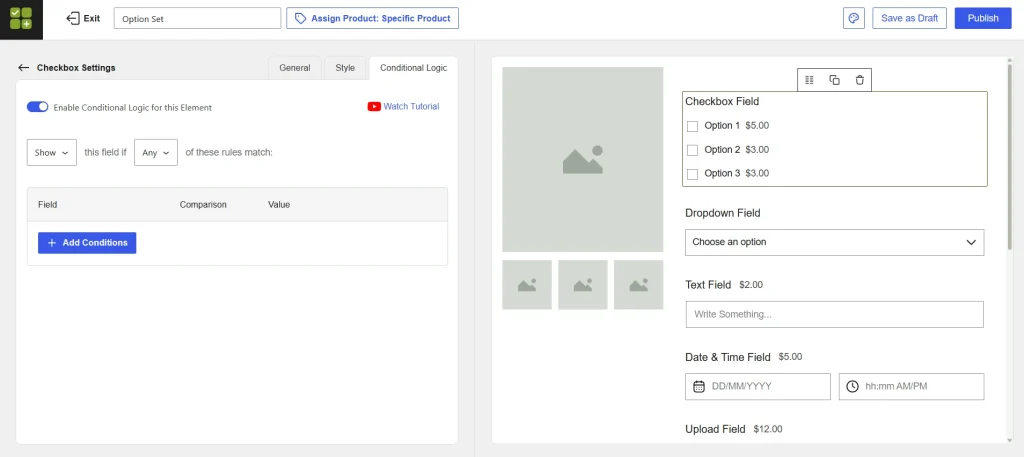Click Assign Product: Specific Product button
The width and height of the screenshot is (1024, 457).
(372, 18)
